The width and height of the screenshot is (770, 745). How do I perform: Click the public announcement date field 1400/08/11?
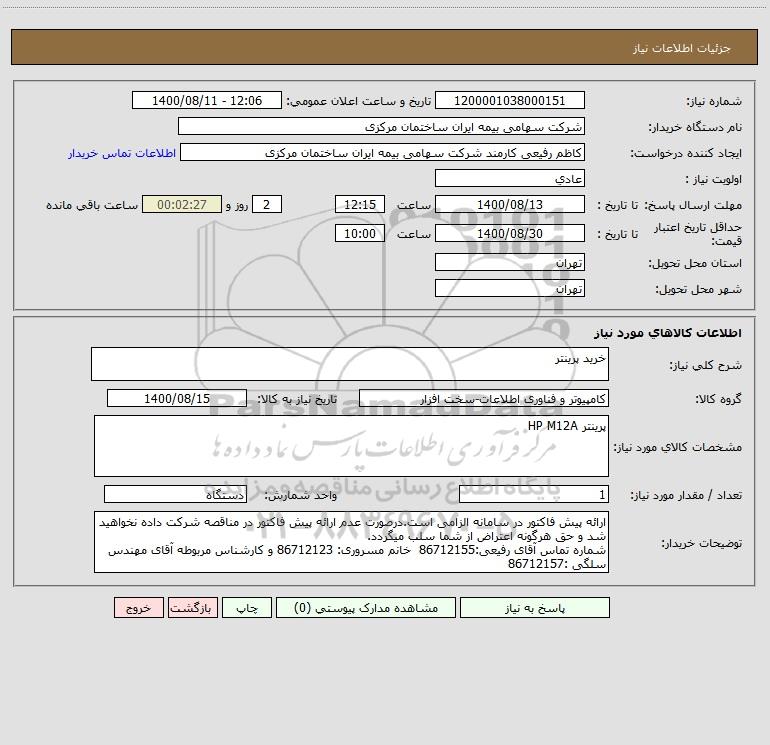coord(207,100)
